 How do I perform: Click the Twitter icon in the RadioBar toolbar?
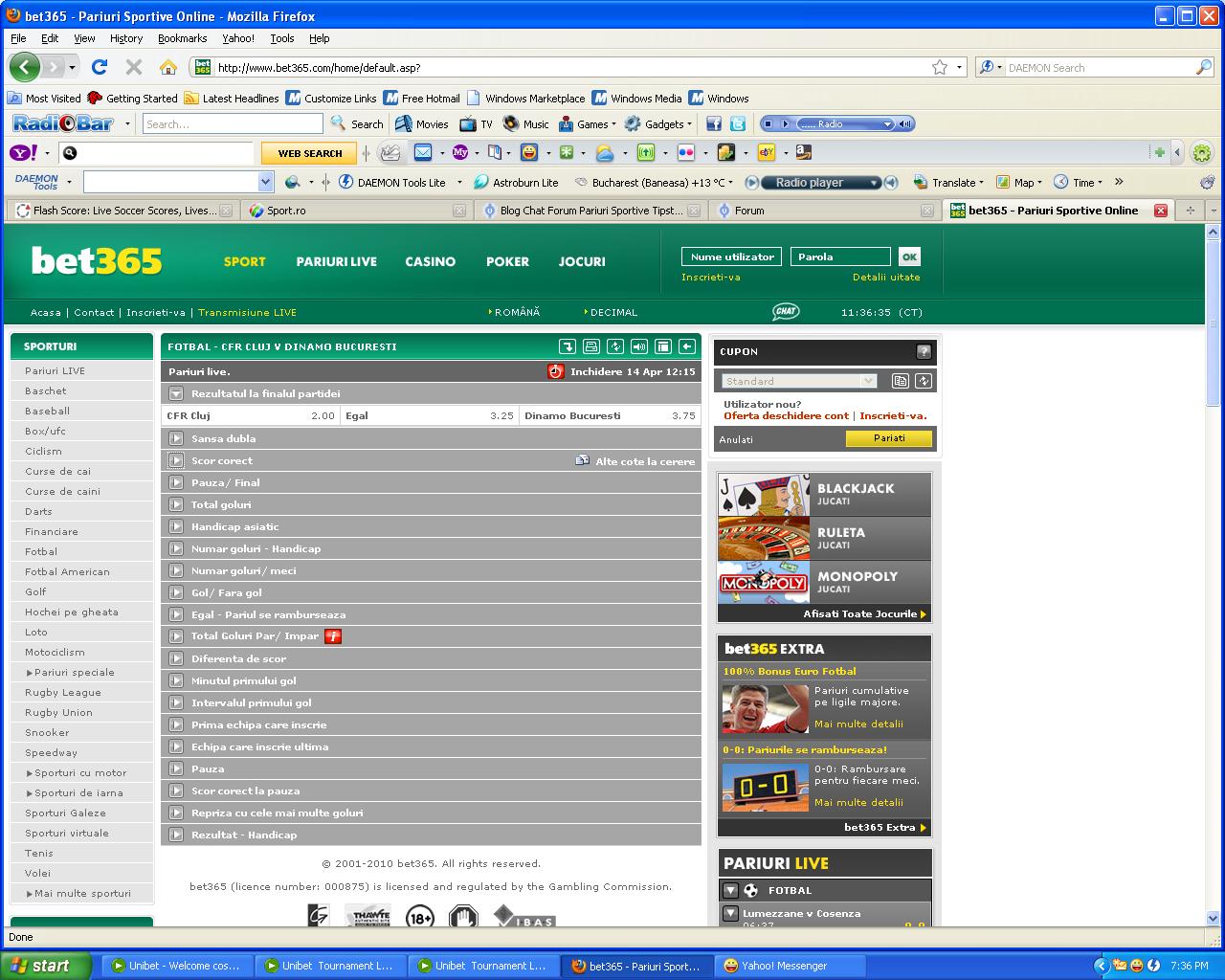tap(738, 123)
